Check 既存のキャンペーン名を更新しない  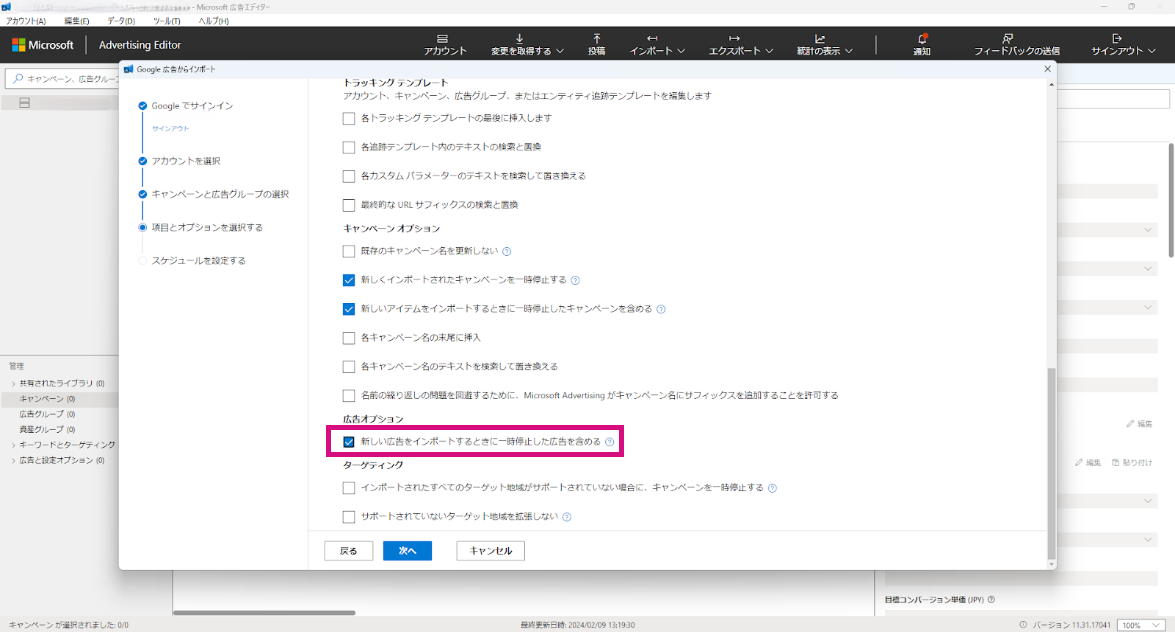[348, 251]
